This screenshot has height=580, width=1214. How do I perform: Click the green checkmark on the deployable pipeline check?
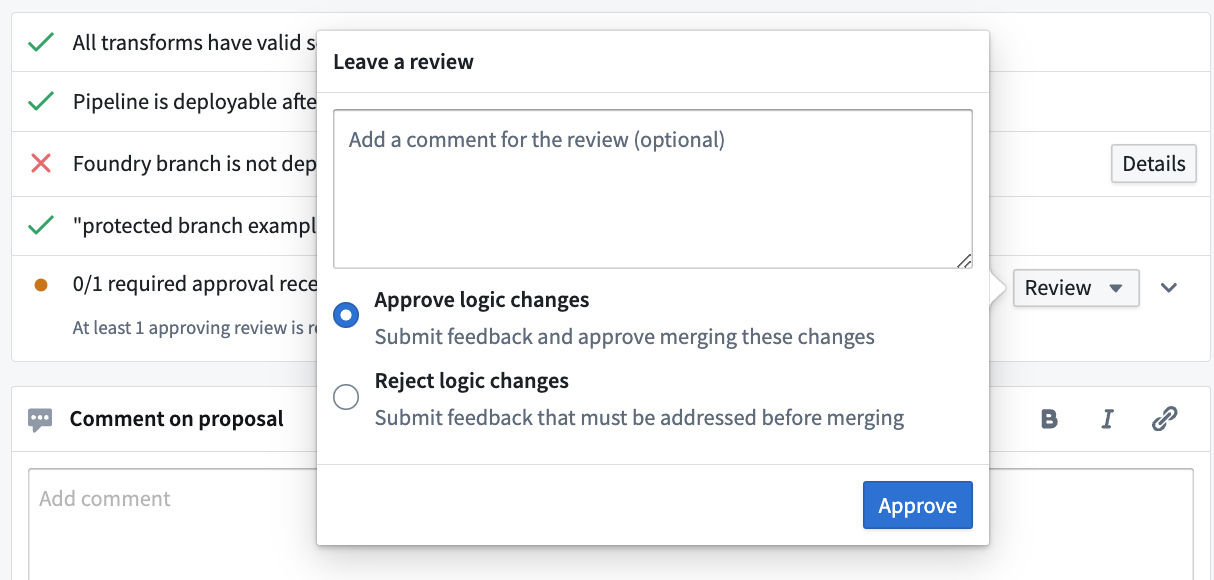(x=43, y=102)
